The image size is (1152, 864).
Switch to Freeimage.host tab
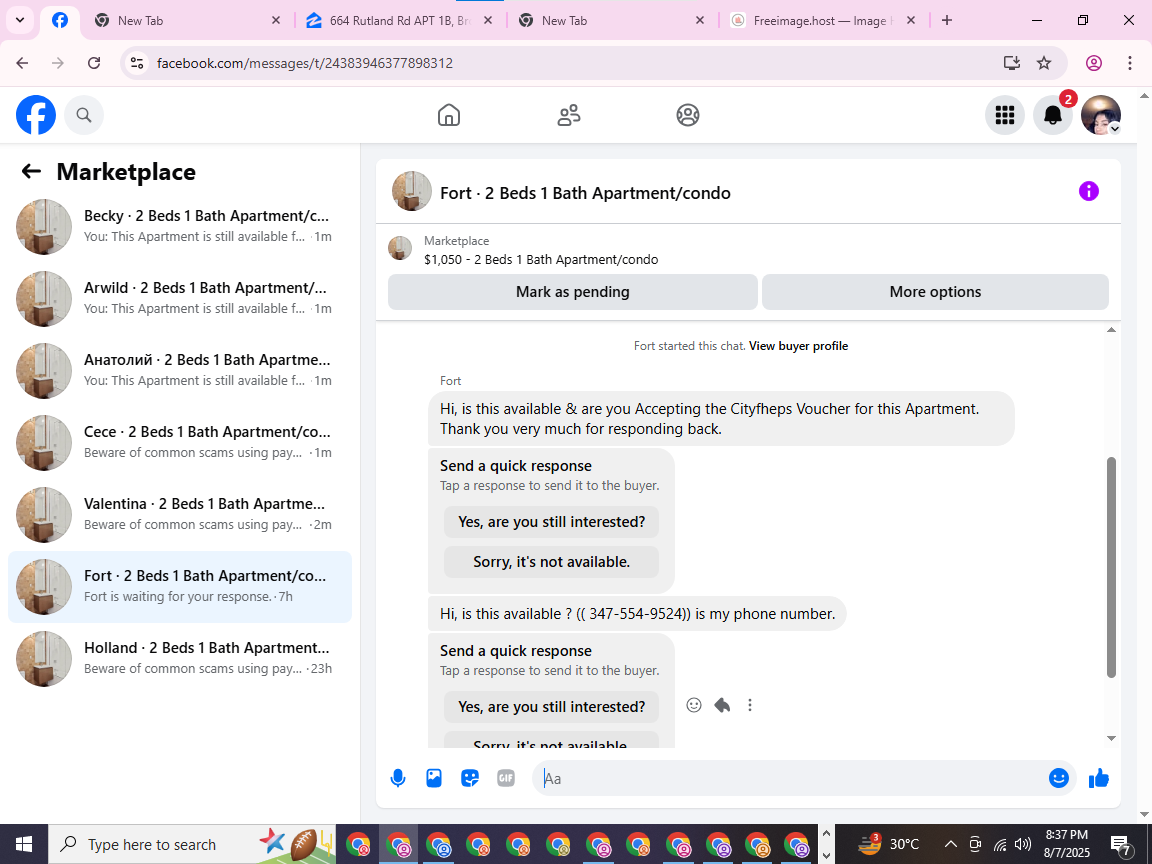click(x=821, y=21)
